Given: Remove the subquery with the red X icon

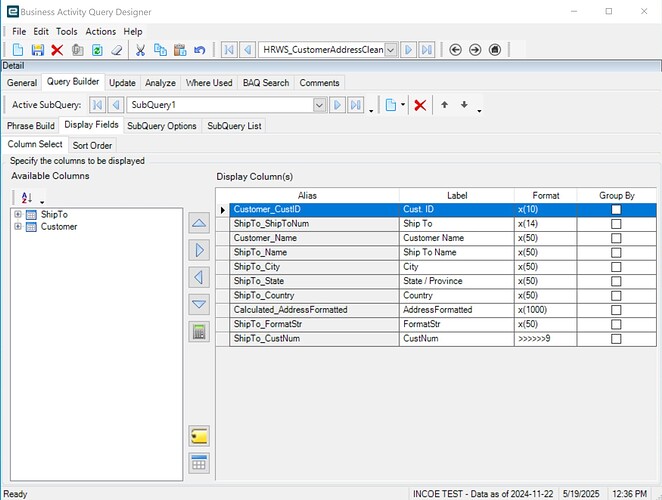Looking at the screenshot, I should point(420,105).
